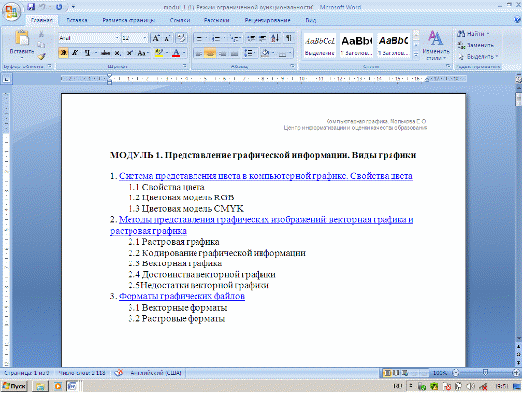The height and width of the screenshot is (393, 523).
Task: Apply red font color button
Action: 176,53
